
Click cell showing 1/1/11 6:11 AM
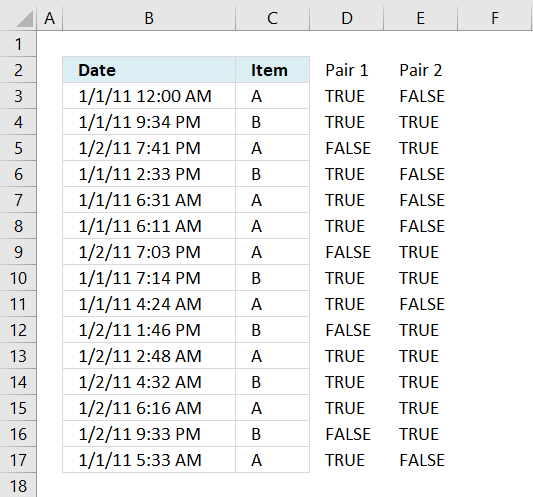(x=149, y=226)
